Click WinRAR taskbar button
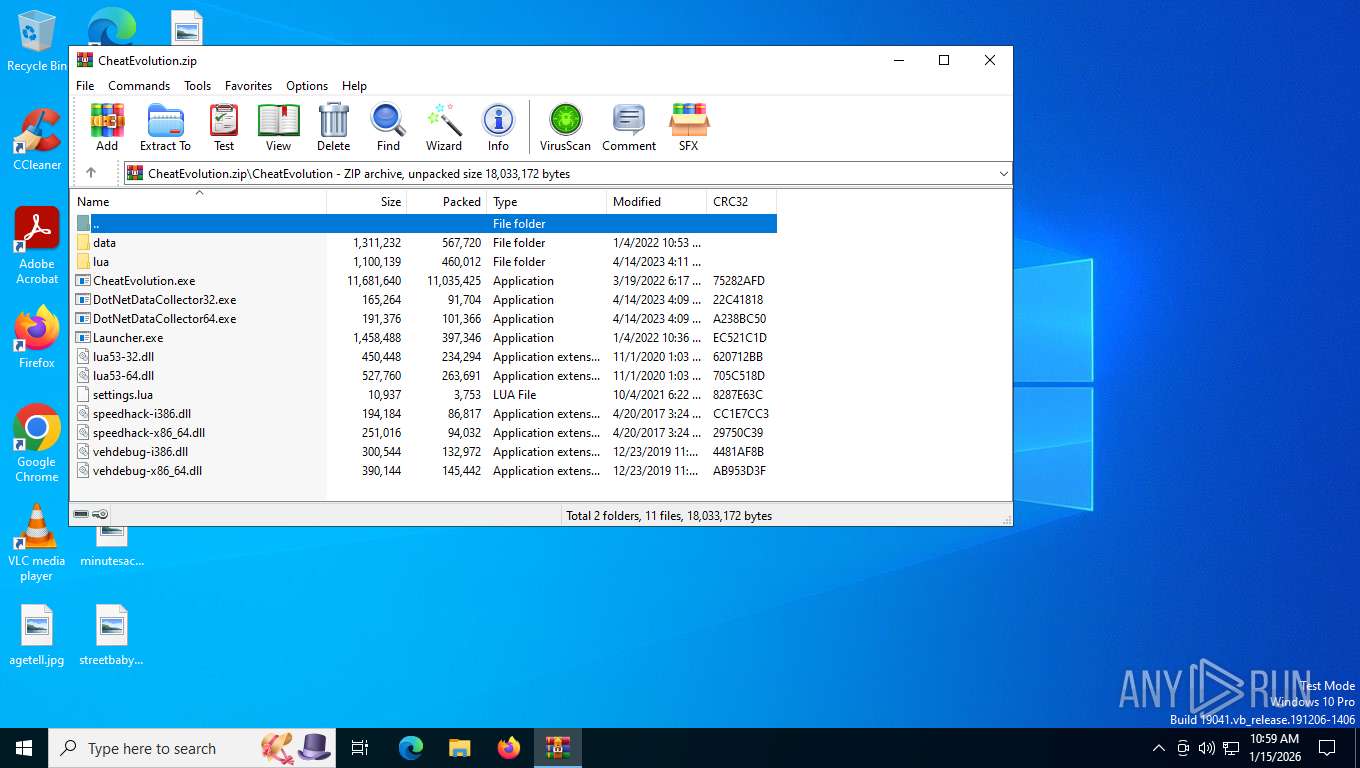Viewport: 1360px width, 768px height. click(x=558, y=748)
